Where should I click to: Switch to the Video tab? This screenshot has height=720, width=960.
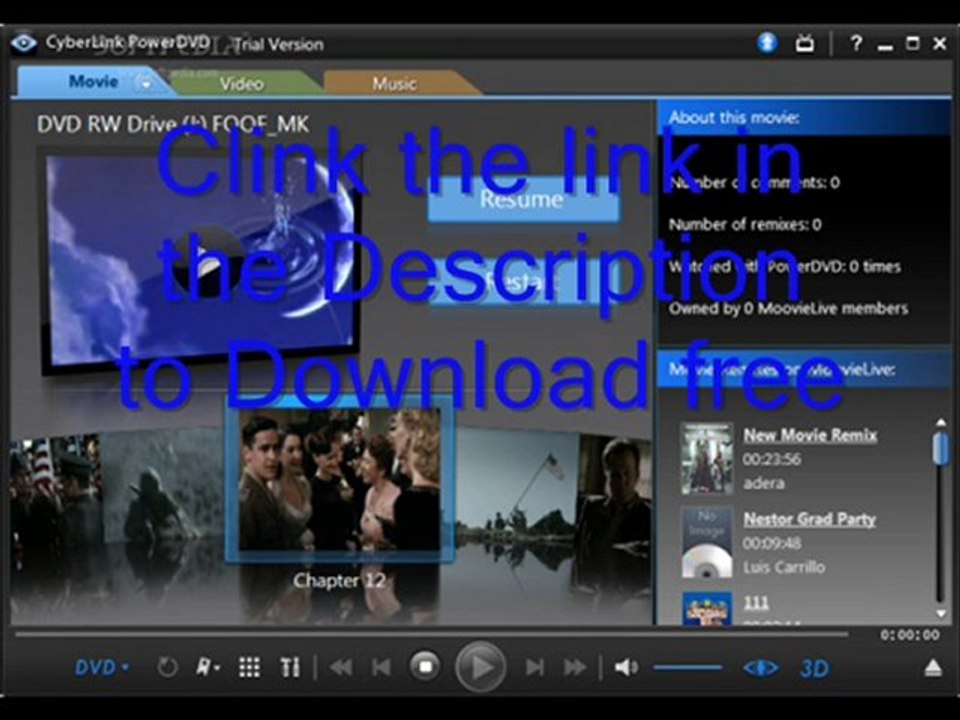click(242, 84)
